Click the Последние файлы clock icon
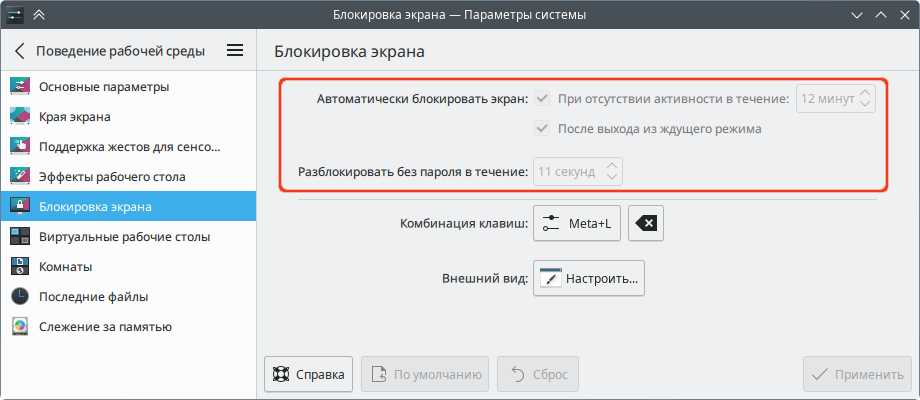Viewport: 920px width, 400px height. 20,297
